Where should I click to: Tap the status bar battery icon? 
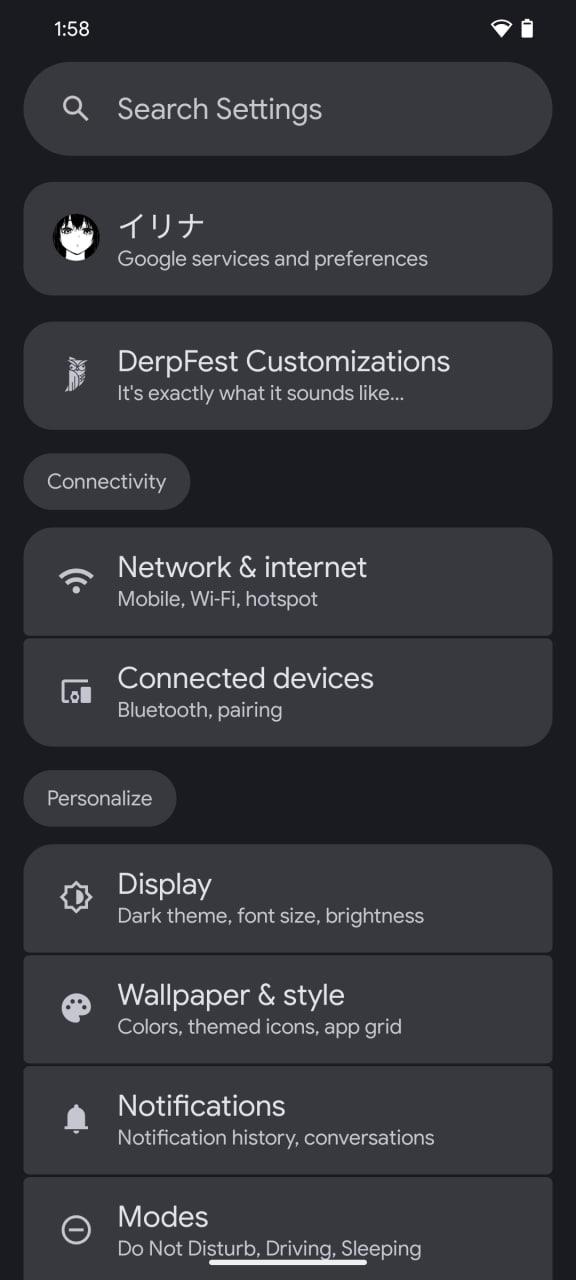(527, 29)
